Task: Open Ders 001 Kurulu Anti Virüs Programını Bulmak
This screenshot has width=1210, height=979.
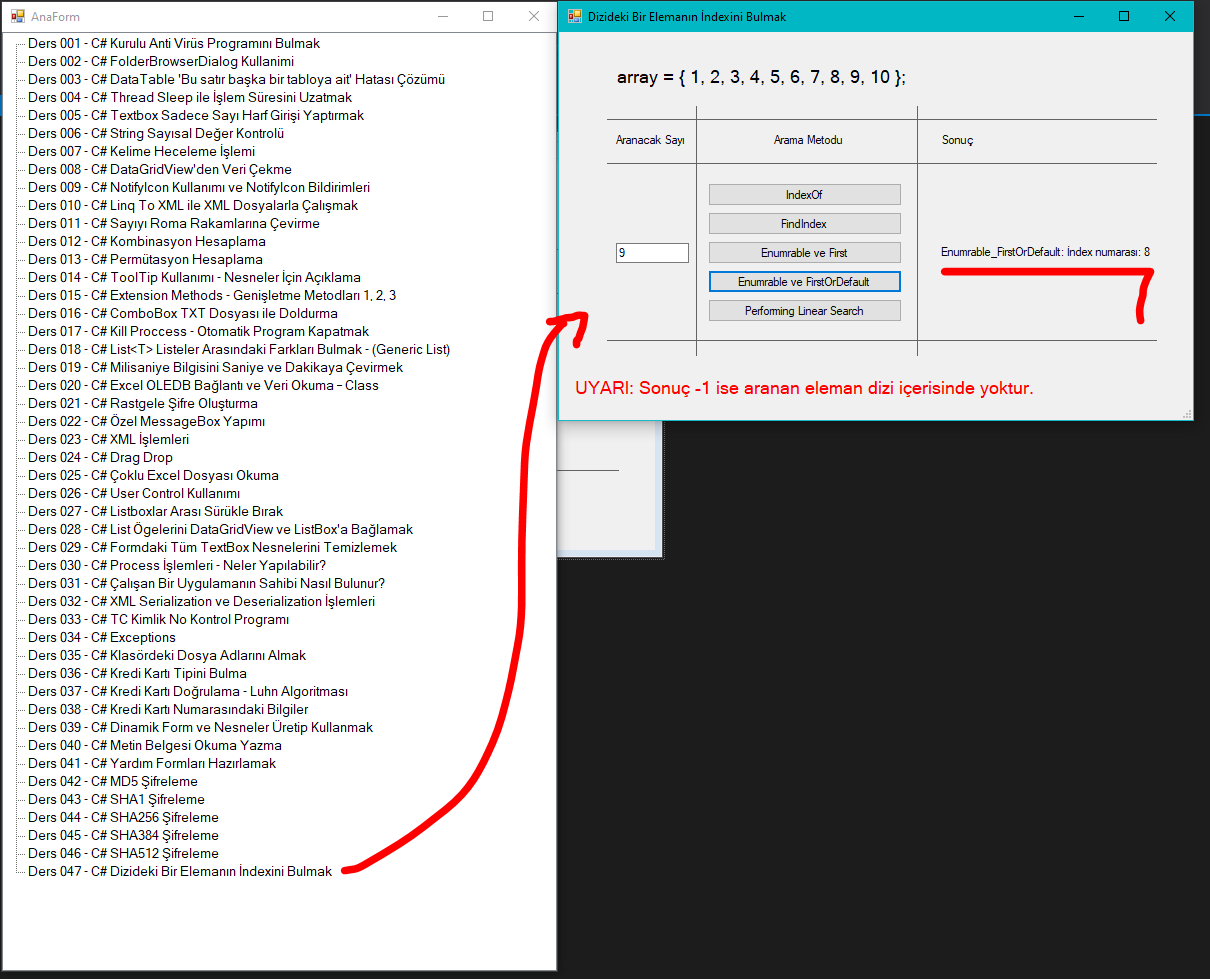Action: pos(174,44)
